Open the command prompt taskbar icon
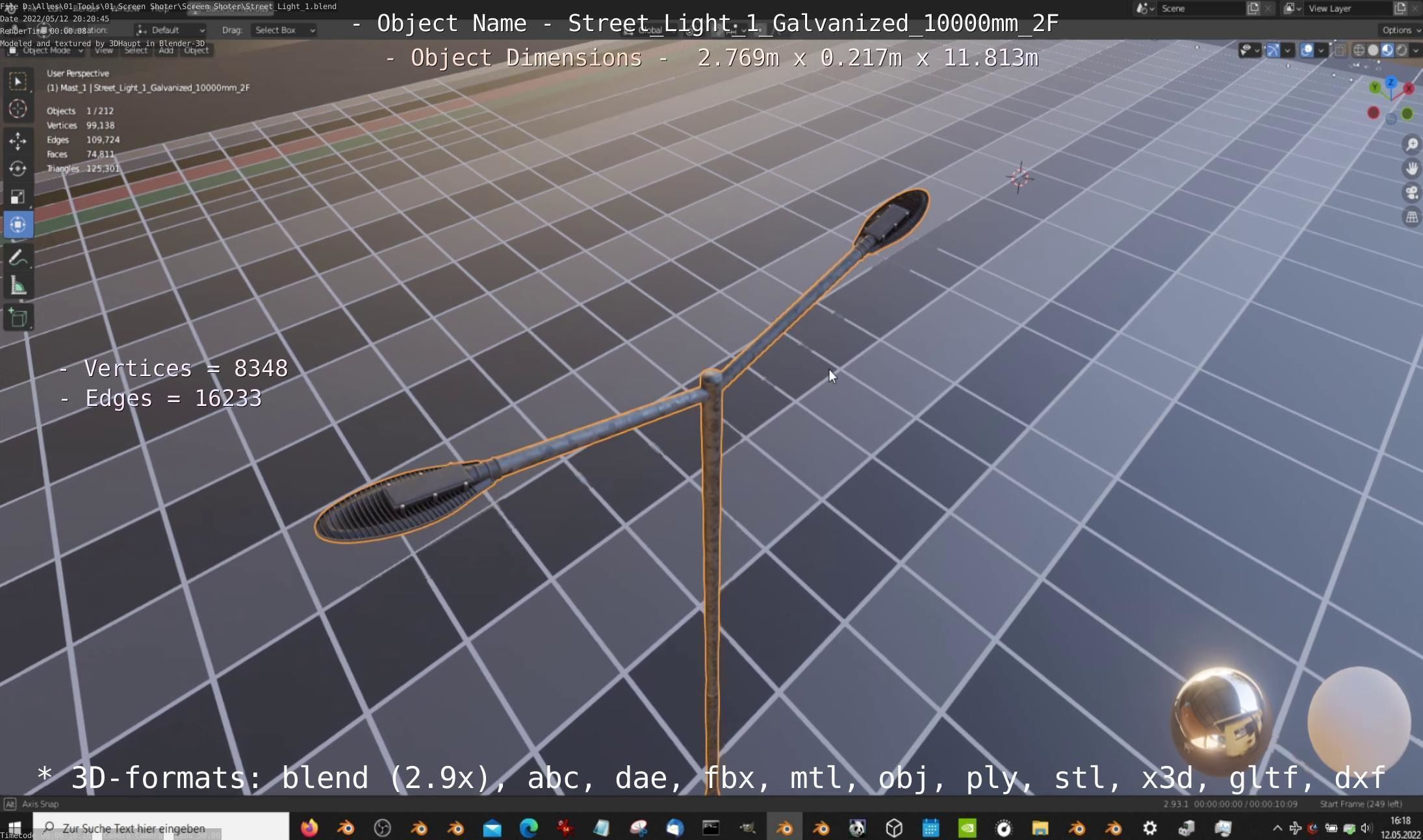Image resolution: width=1423 pixels, height=840 pixels. tap(711, 828)
